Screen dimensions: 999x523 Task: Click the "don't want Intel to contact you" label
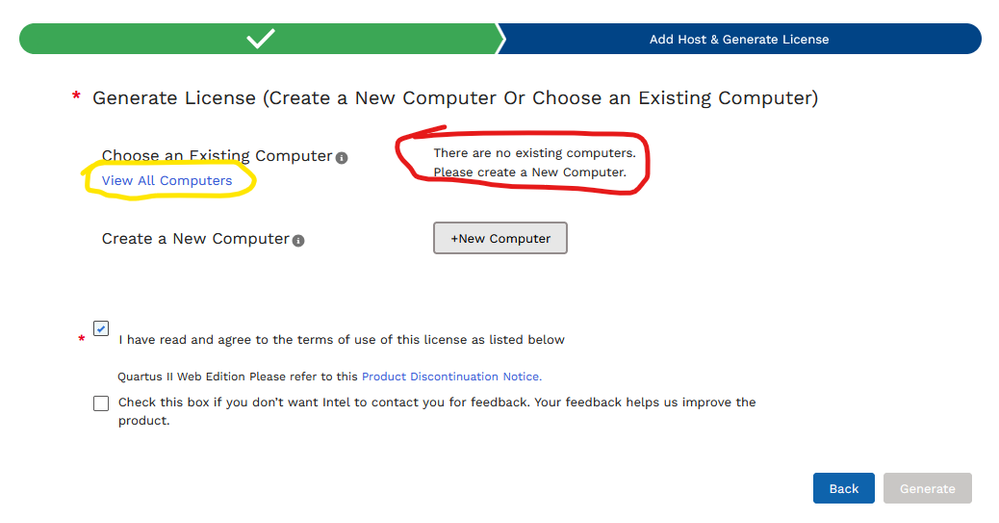click(436, 402)
